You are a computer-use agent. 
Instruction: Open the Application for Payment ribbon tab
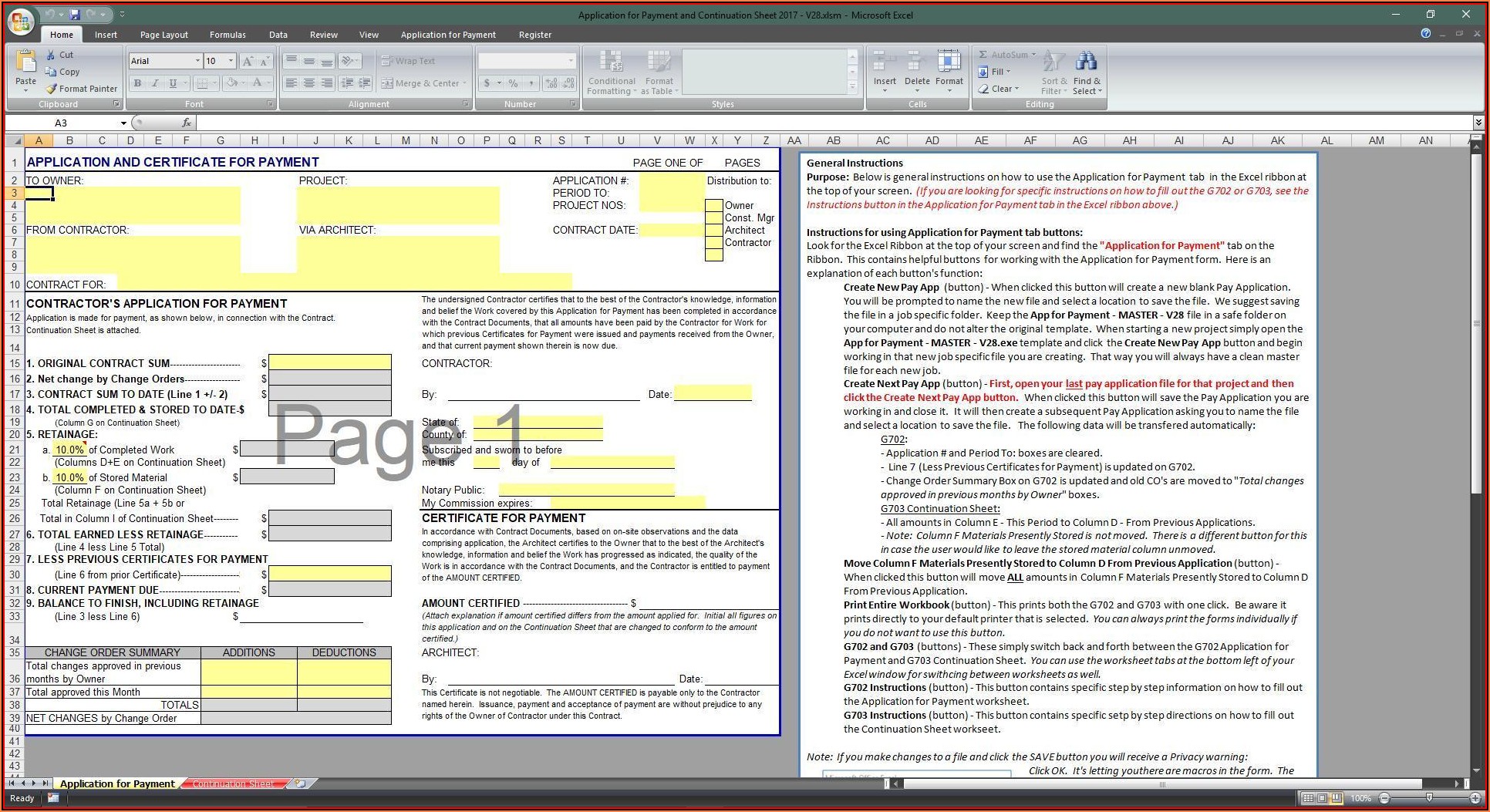click(x=448, y=35)
